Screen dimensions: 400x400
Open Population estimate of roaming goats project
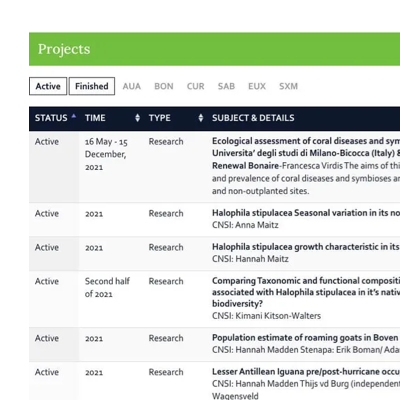coord(306,338)
